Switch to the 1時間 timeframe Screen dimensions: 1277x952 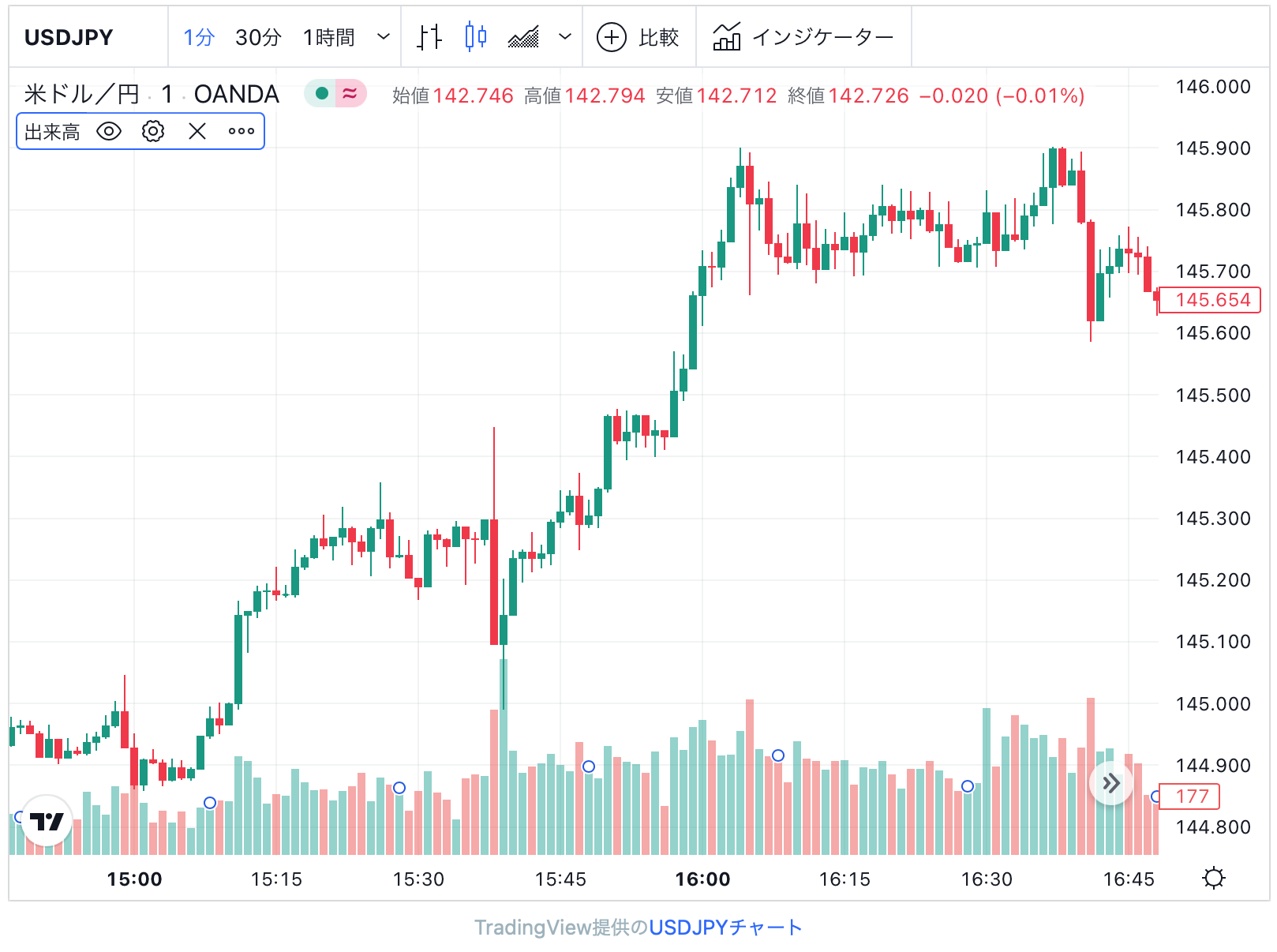point(329,37)
